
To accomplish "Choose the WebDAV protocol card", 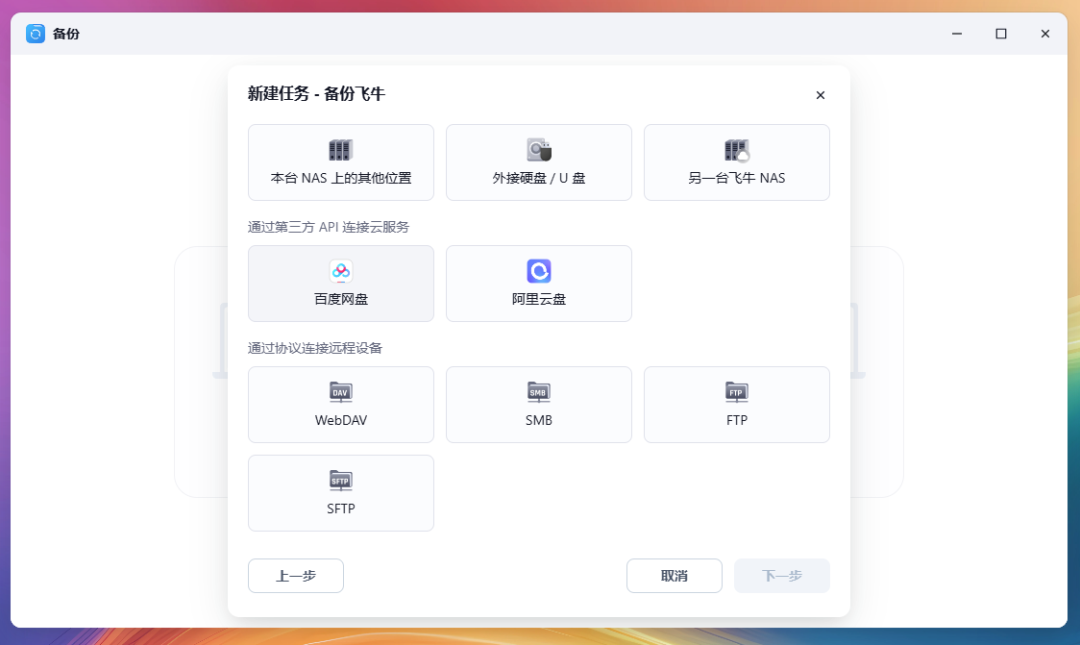I will [x=341, y=405].
